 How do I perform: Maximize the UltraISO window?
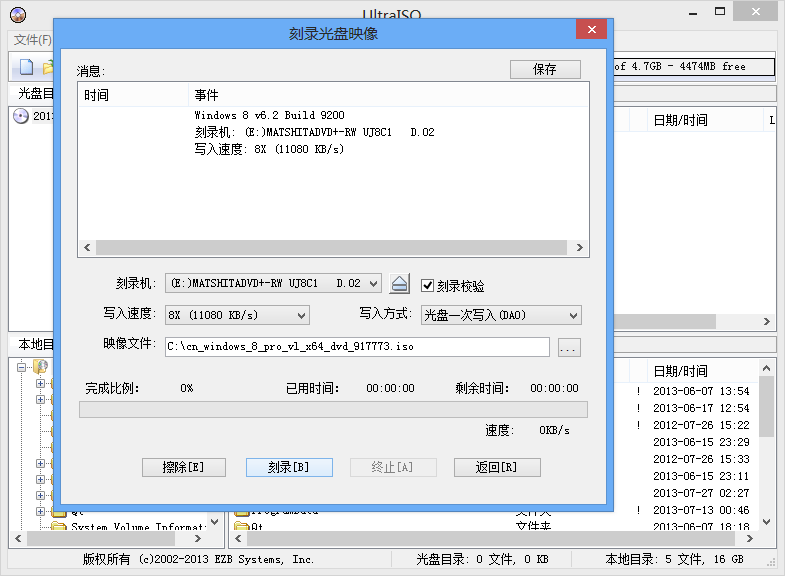pos(720,11)
